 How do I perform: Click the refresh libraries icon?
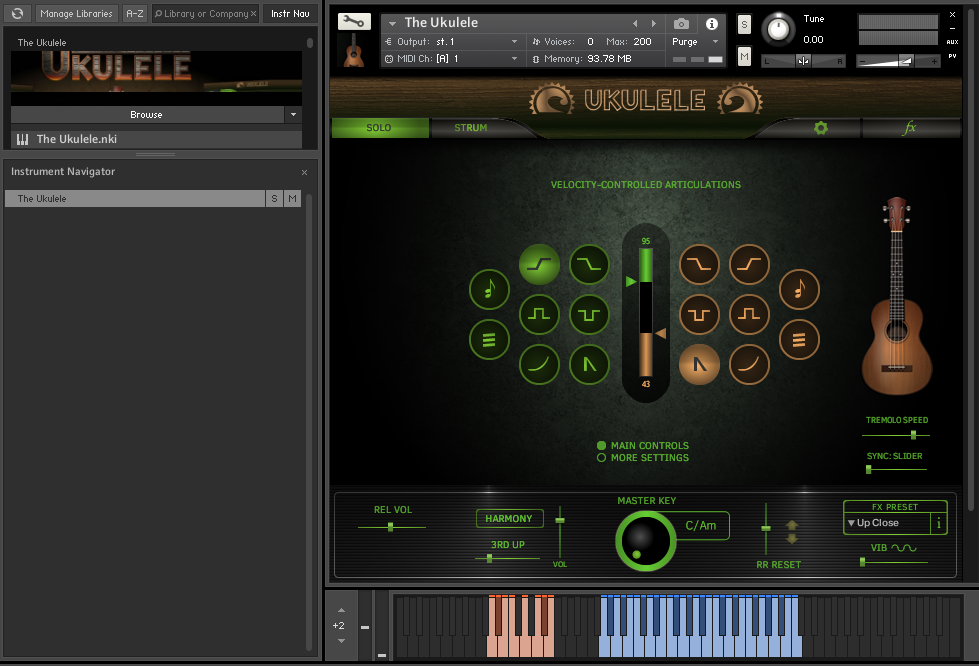(17, 13)
